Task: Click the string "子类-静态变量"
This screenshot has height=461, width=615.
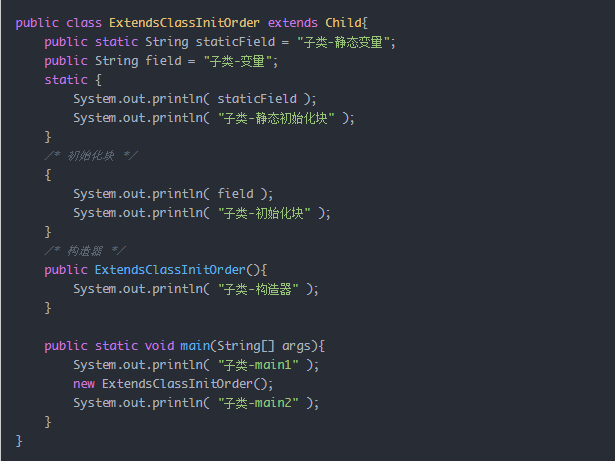Action: 344,42
